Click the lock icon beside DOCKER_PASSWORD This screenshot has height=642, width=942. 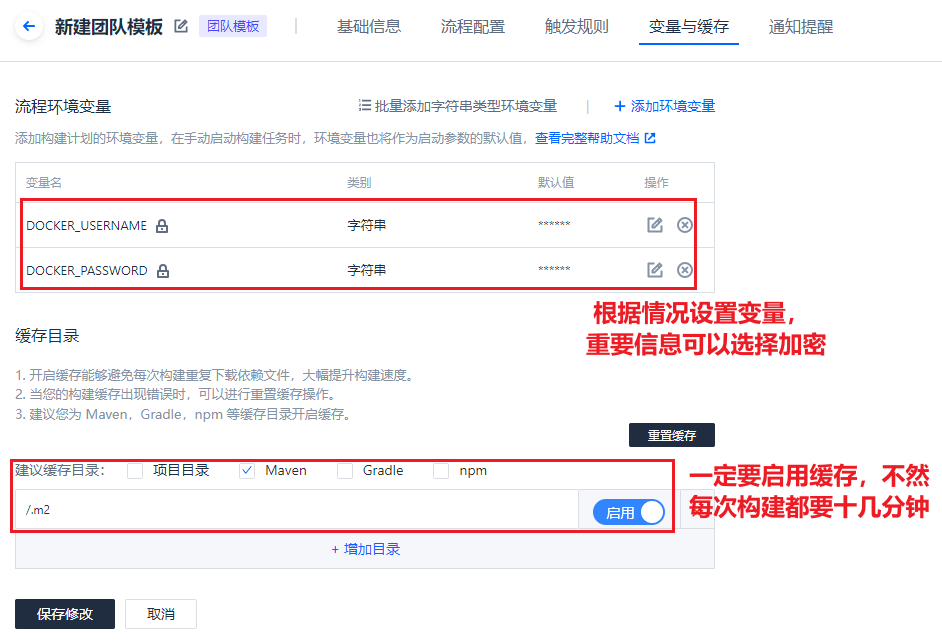pyautogui.click(x=163, y=271)
